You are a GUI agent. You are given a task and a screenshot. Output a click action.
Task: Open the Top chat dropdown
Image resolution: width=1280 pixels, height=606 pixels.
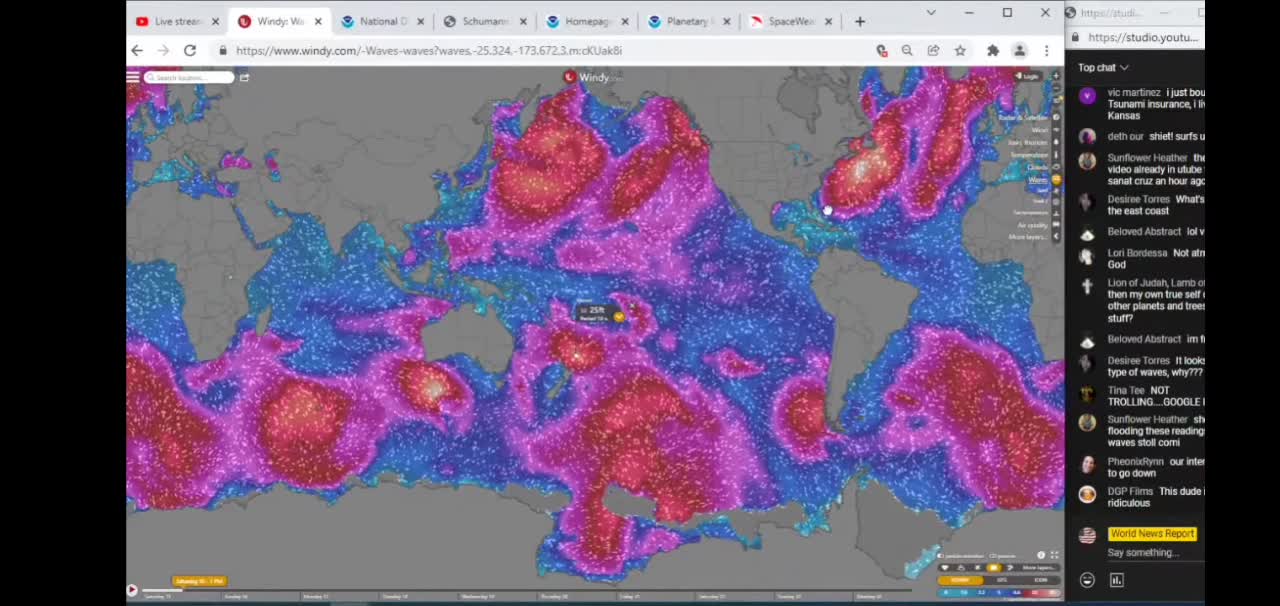pos(1103,68)
